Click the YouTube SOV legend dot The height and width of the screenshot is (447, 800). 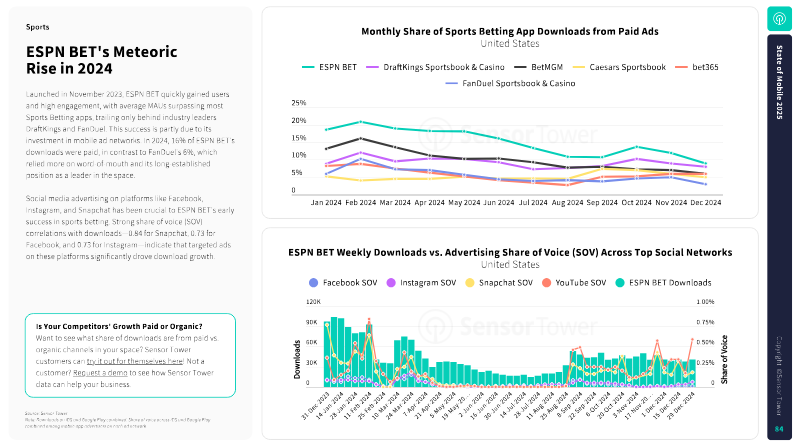click(546, 283)
